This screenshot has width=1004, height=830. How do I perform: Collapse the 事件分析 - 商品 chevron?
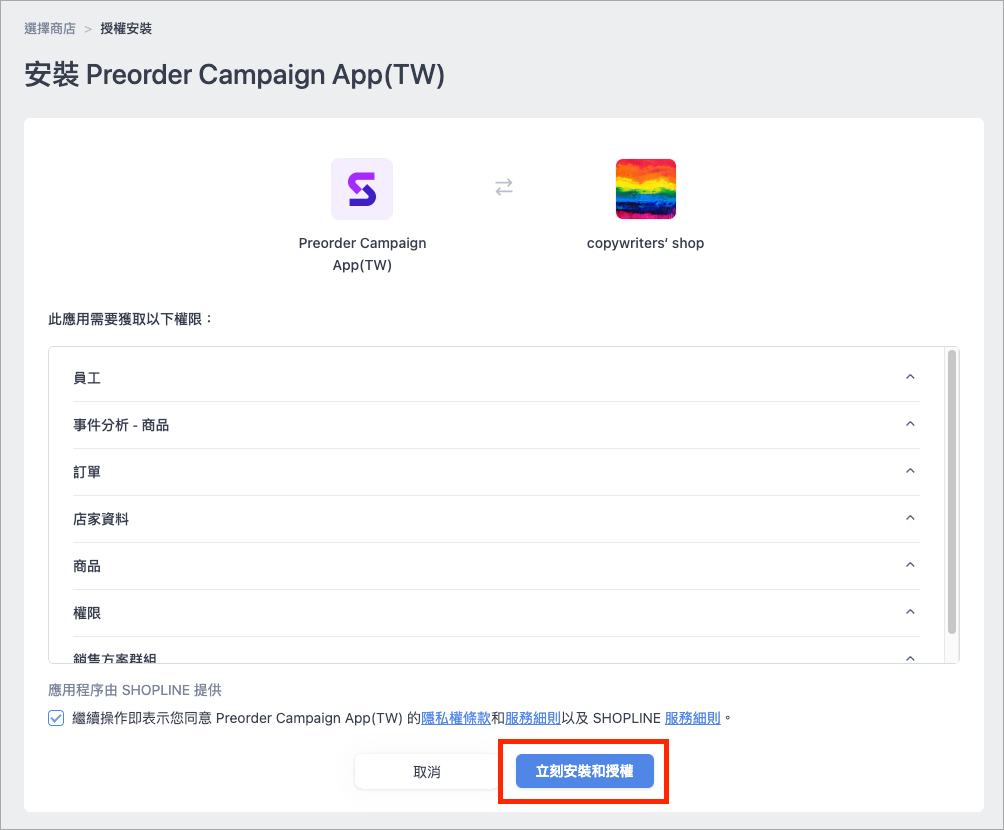pyautogui.click(x=910, y=424)
